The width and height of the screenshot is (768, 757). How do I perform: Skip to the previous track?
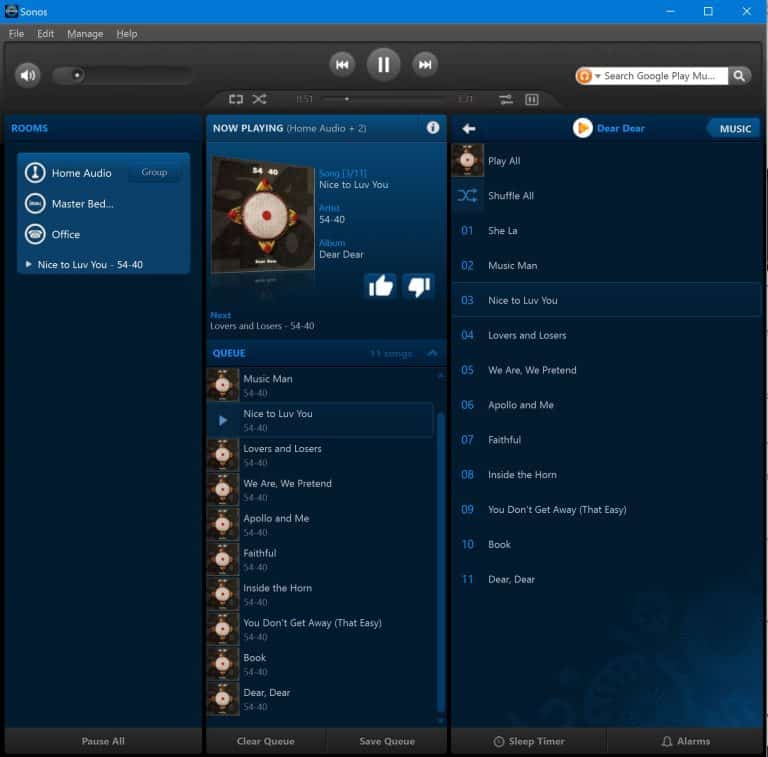coord(342,65)
